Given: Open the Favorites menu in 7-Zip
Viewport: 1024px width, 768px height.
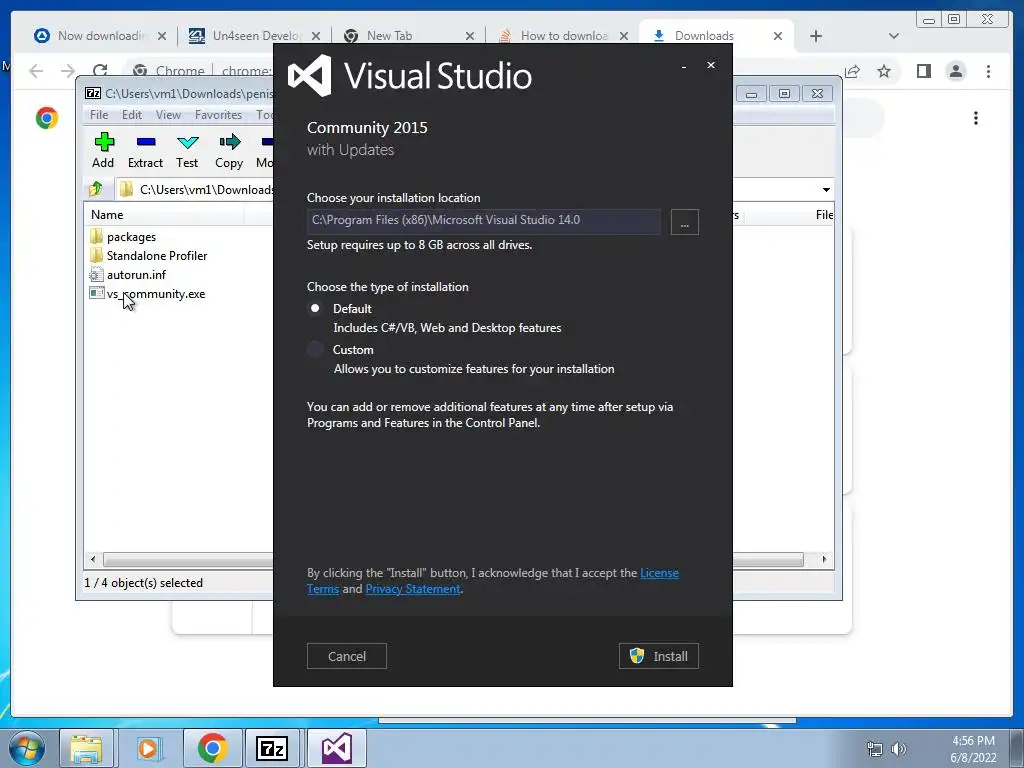Looking at the screenshot, I should pos(218,115).
